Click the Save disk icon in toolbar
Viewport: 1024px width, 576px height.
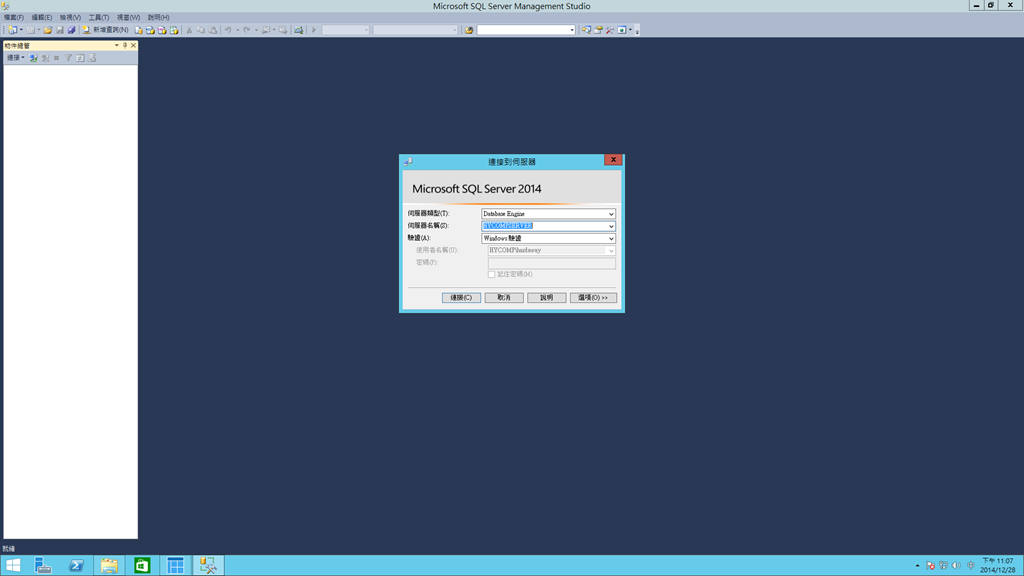pos(60,30)
